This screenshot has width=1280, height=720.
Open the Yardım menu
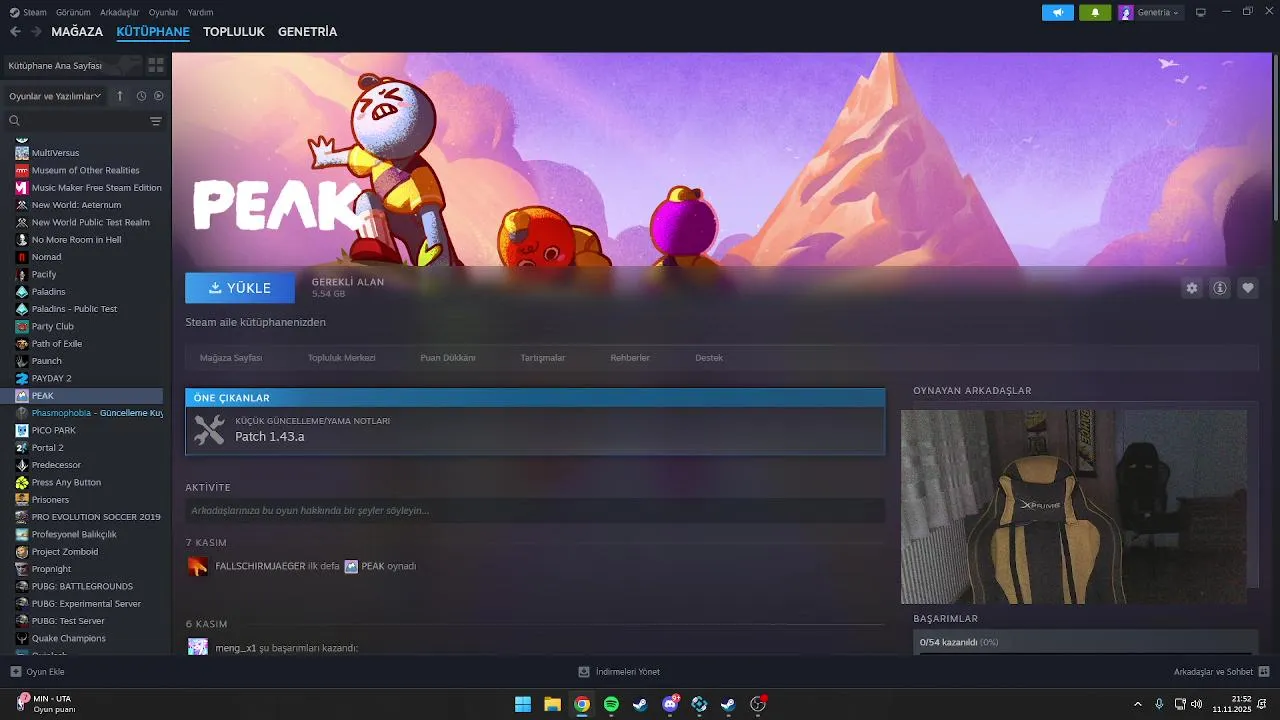coord(200,12)
